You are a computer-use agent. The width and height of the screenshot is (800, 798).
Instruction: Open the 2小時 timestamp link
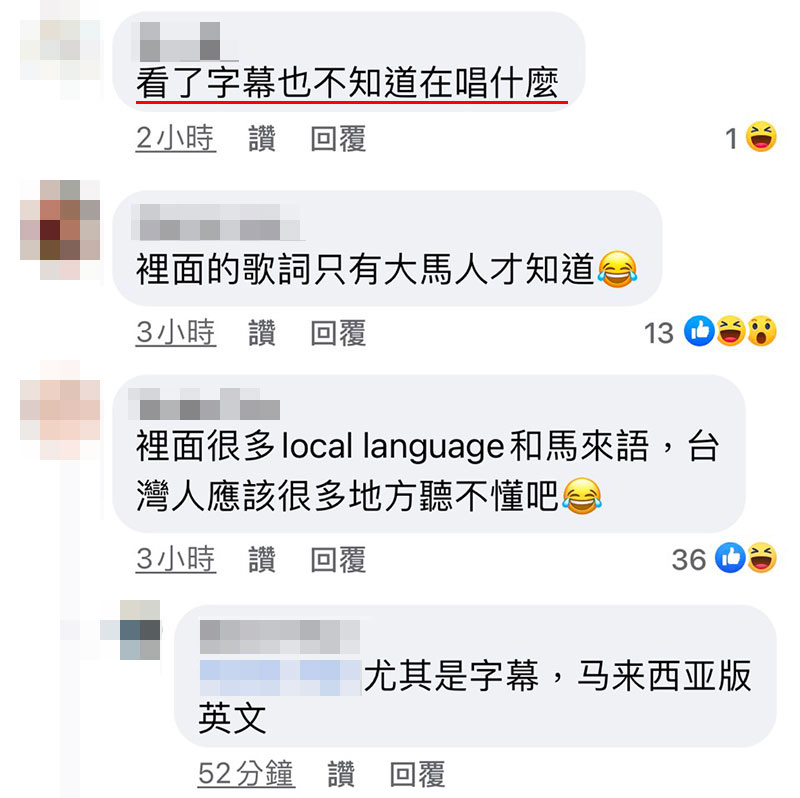pos(176,138)
